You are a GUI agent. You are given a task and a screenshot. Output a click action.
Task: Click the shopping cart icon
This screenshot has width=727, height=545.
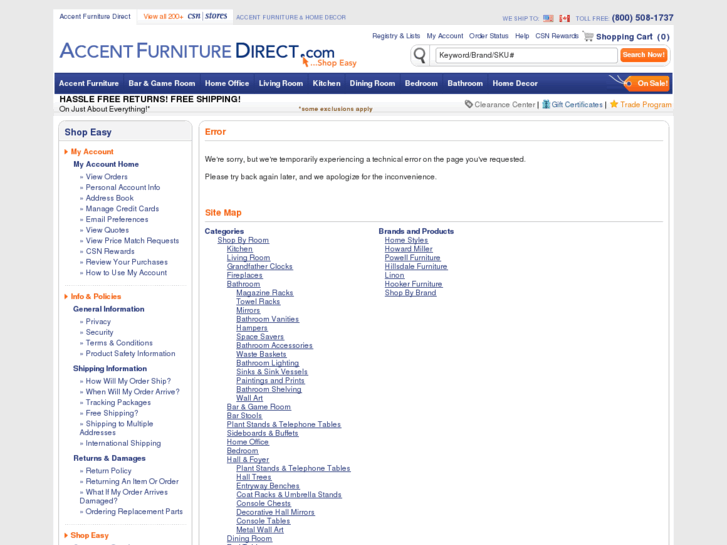[588, 36]
